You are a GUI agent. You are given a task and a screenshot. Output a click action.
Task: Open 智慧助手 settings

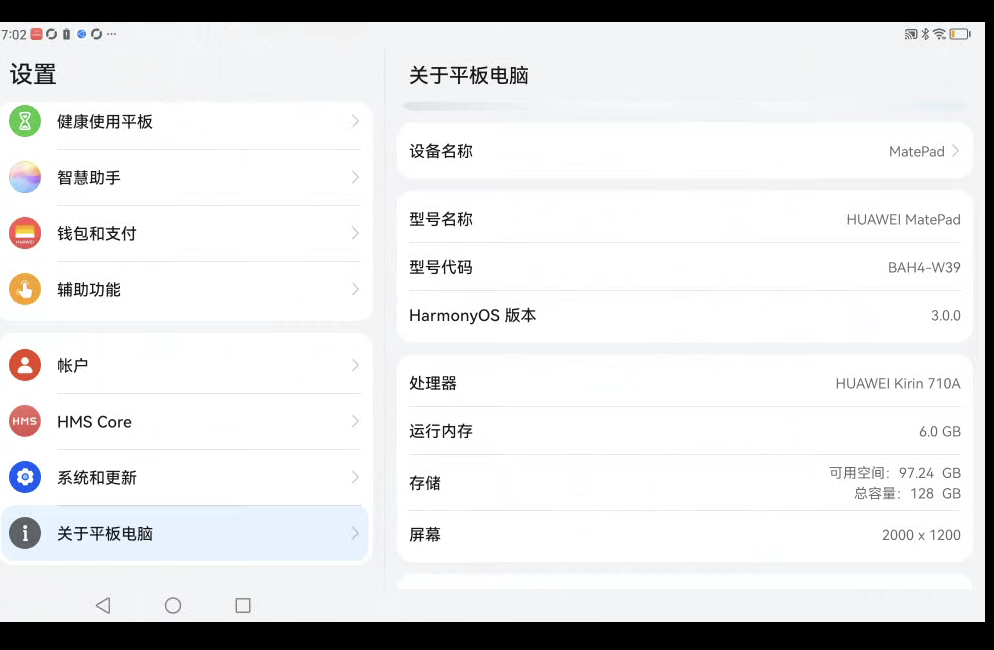point(185,177)
